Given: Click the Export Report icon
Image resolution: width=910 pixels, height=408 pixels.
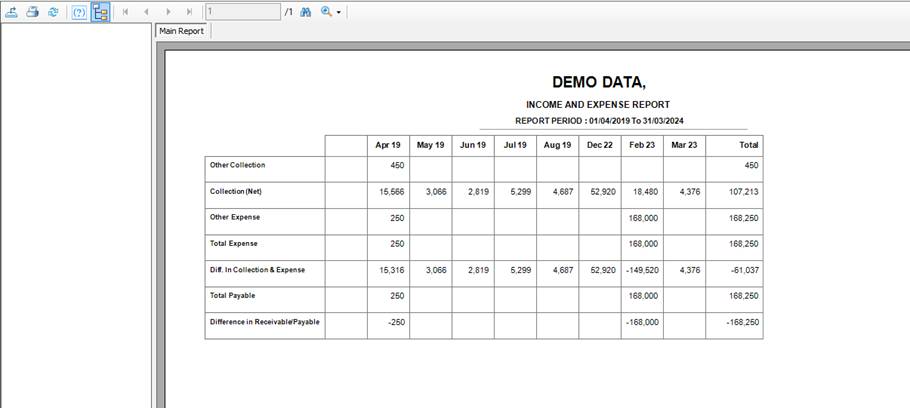Looking at the screenshot, I should click(12, 12).
